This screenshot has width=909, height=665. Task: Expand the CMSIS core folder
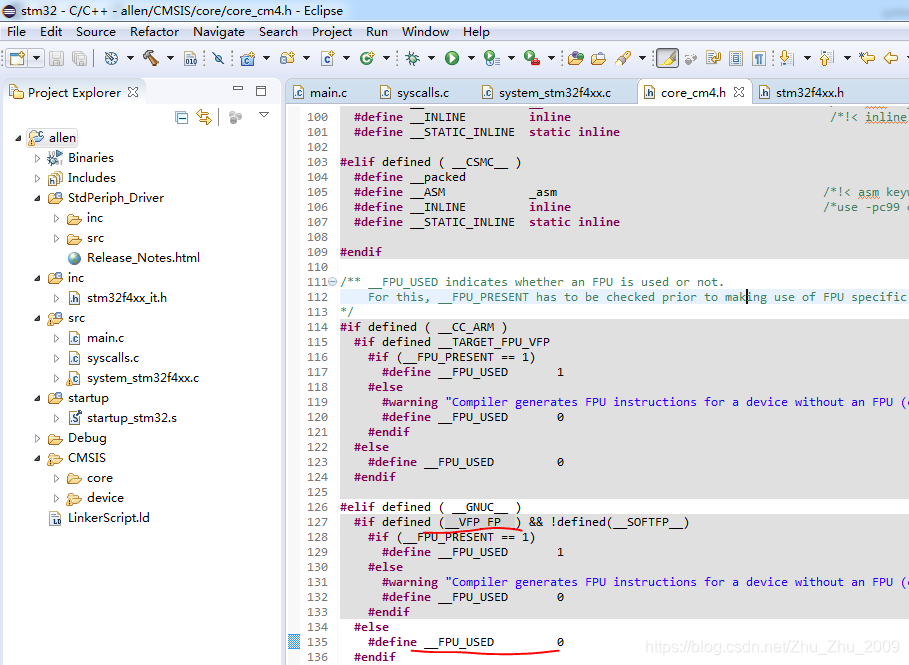coord(56,478)
